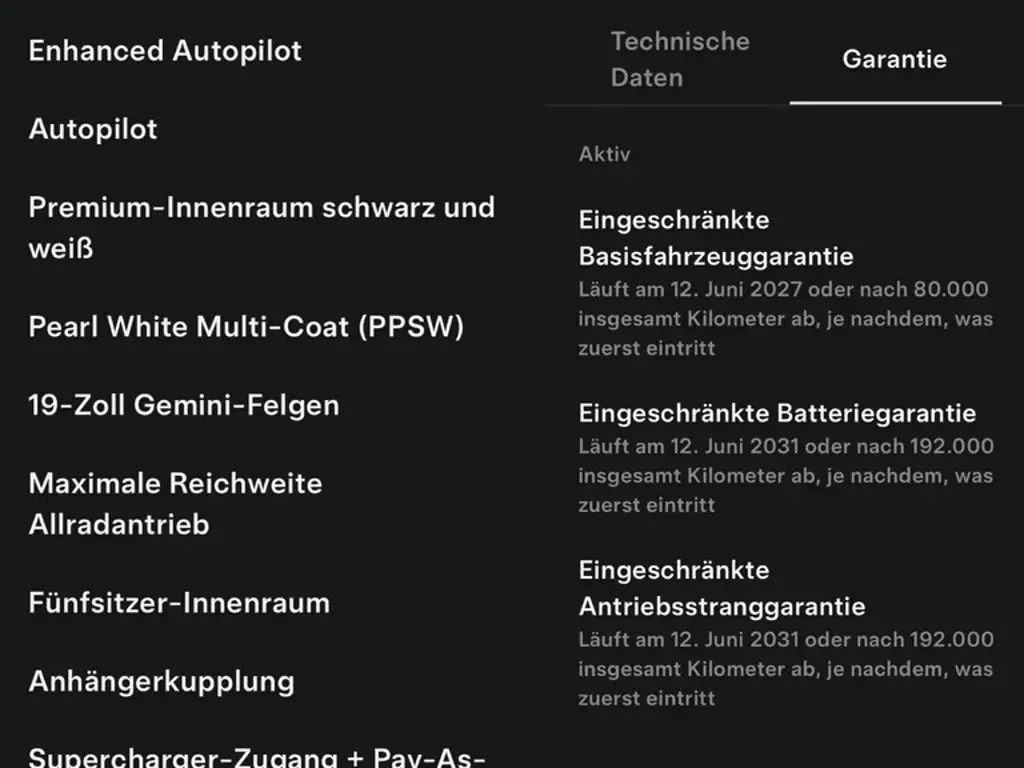Select the Anhängerkupplung feature item
This screenshot has width=1024, height=768.
pyautogui.click(x=162, y=682)
